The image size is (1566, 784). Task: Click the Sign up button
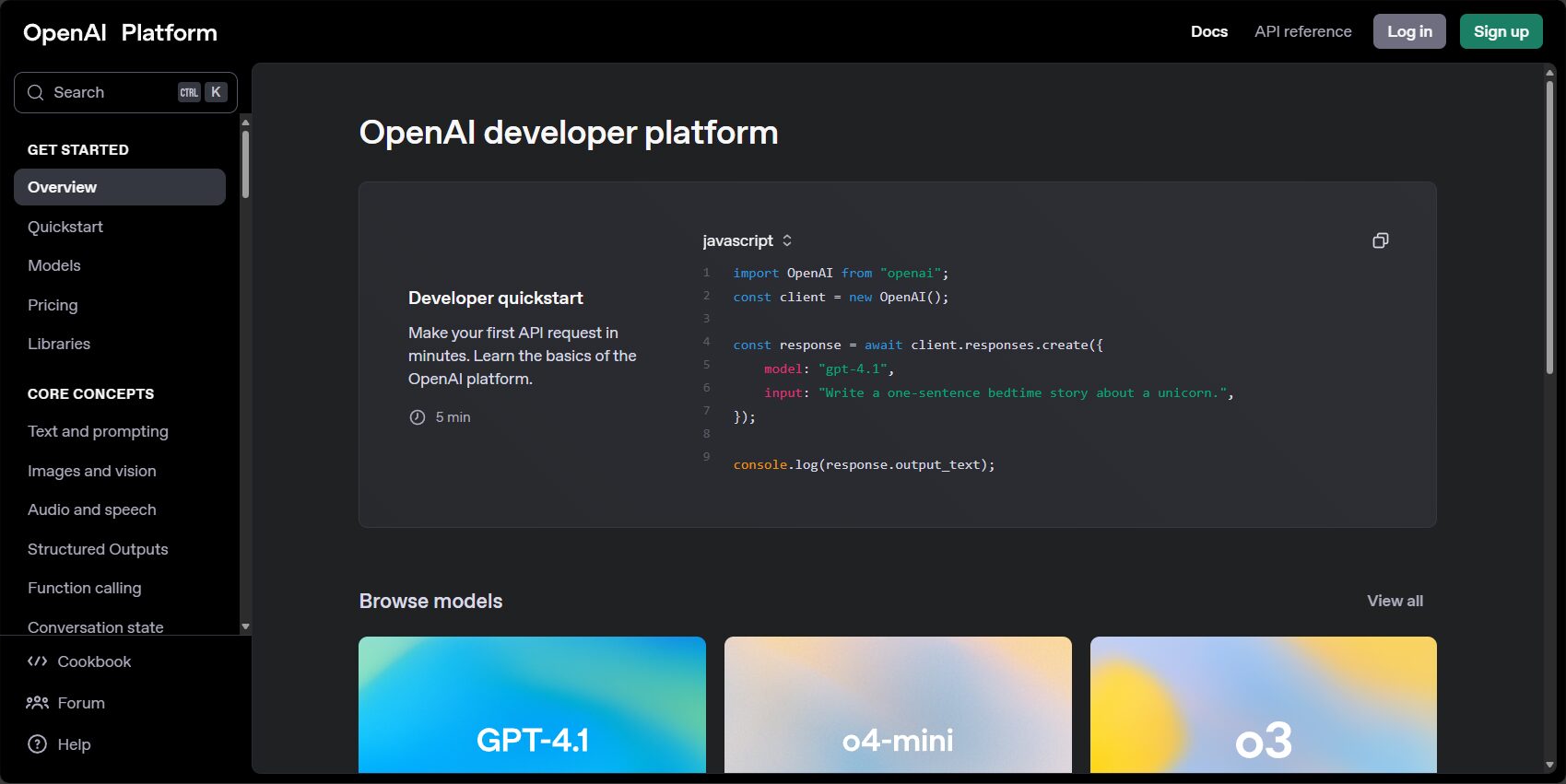coord(1501,31)
